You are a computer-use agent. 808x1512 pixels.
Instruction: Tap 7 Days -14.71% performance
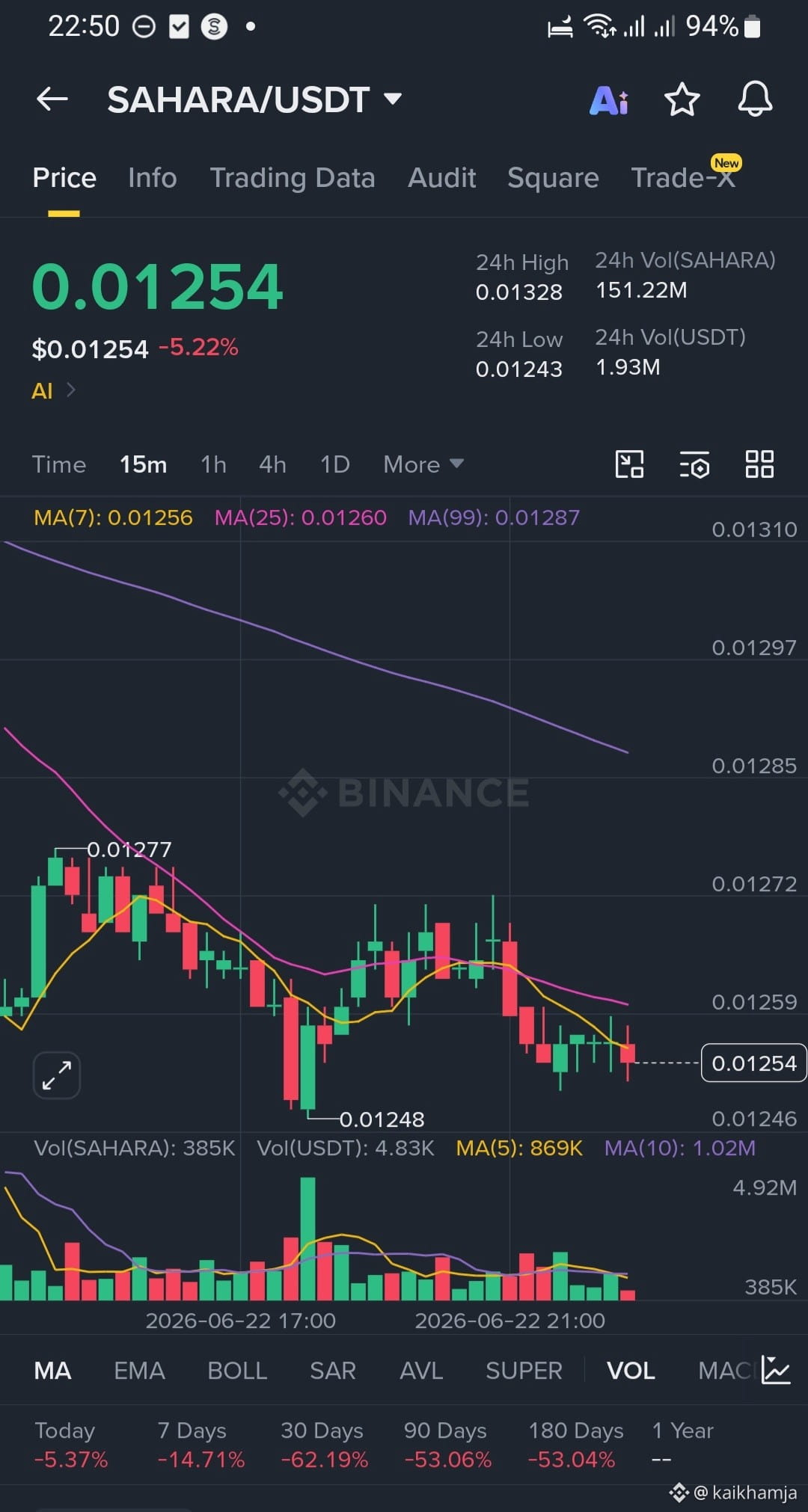coord(201,1445)
